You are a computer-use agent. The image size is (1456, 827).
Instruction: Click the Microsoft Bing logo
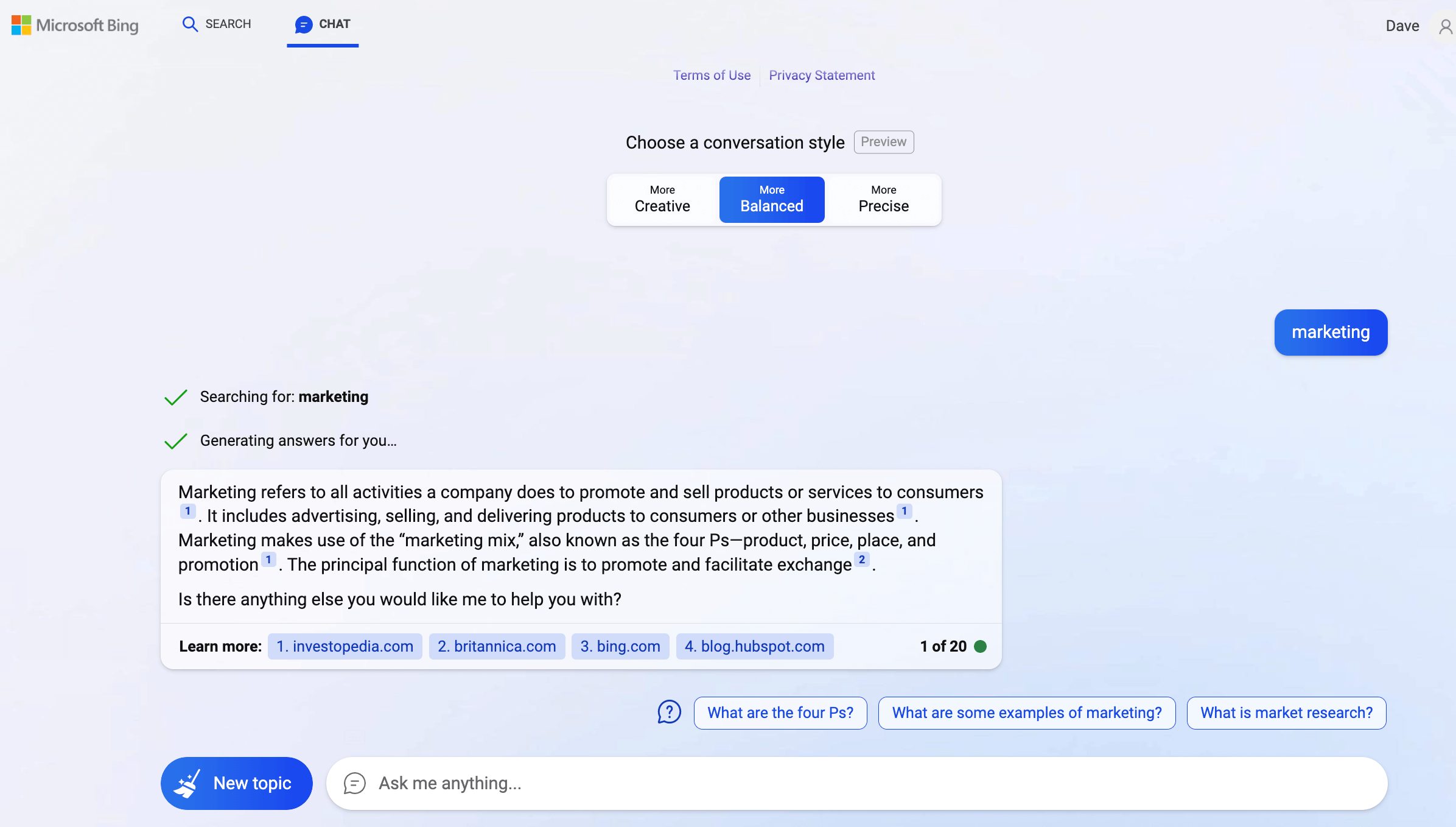tap(75, 25)
